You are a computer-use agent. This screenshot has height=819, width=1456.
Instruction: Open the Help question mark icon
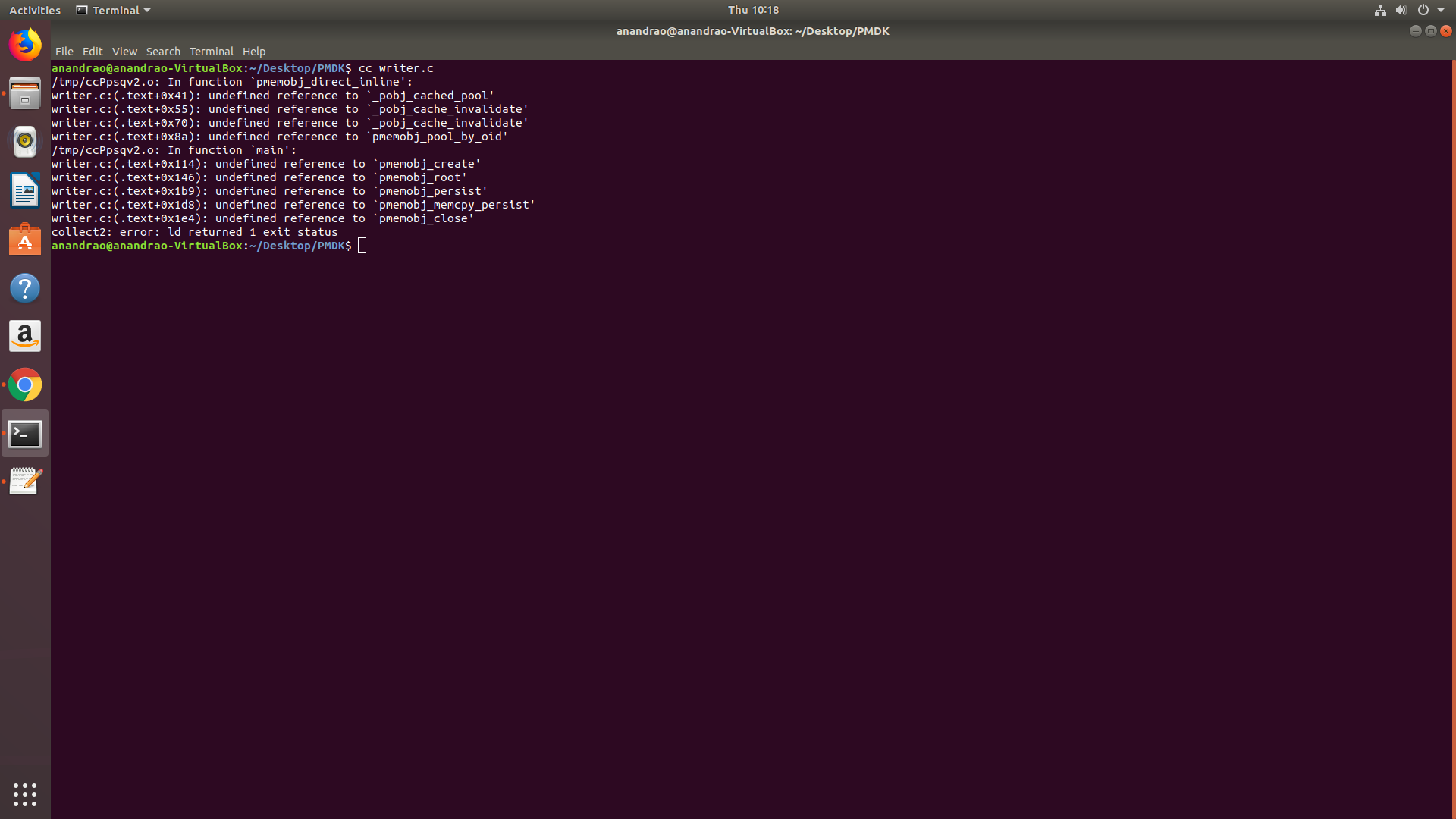click(25, 288)
